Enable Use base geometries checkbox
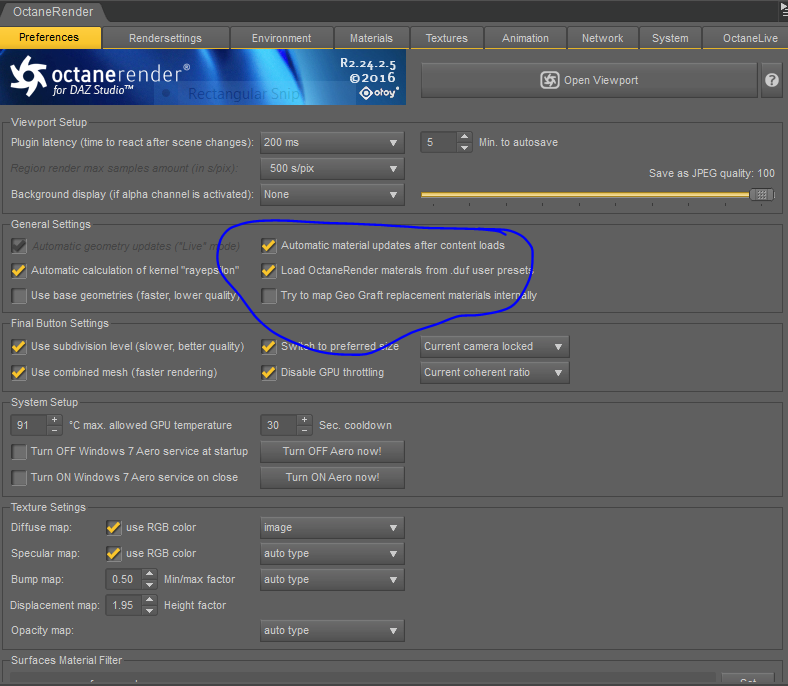Image resolution: width=788 pixels, height=686 pixels. (x=19, y=296)
